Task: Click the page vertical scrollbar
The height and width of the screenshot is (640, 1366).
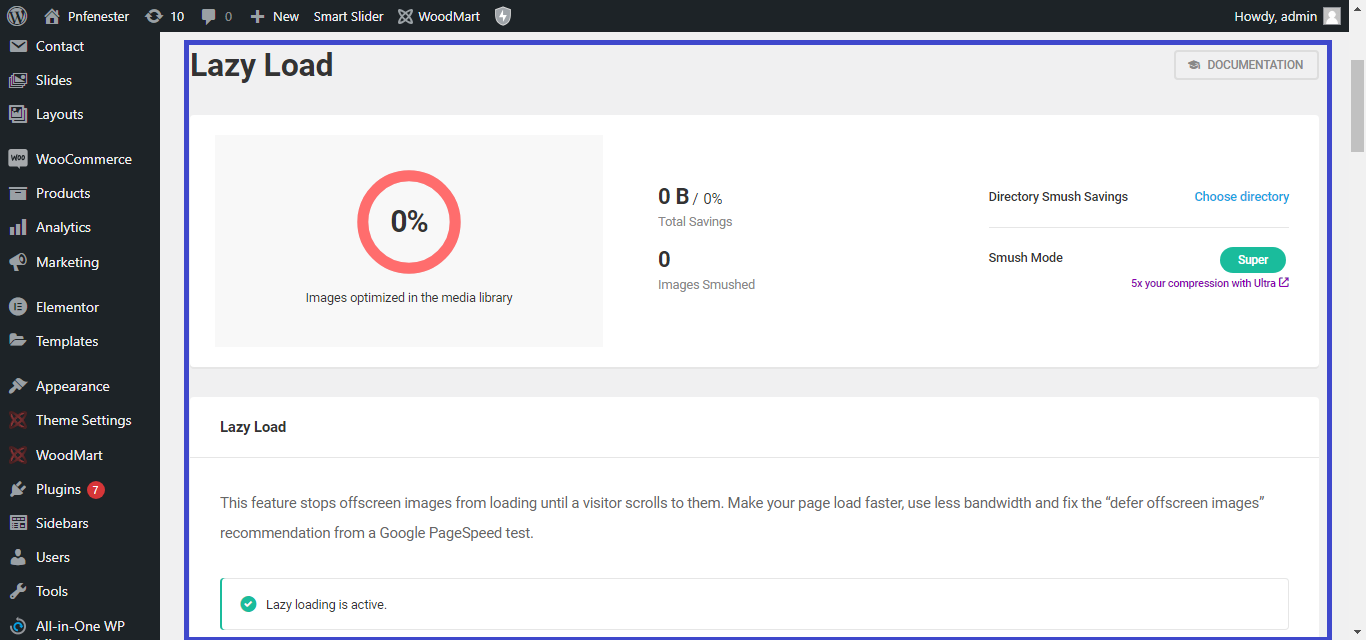Action: 1357,105
